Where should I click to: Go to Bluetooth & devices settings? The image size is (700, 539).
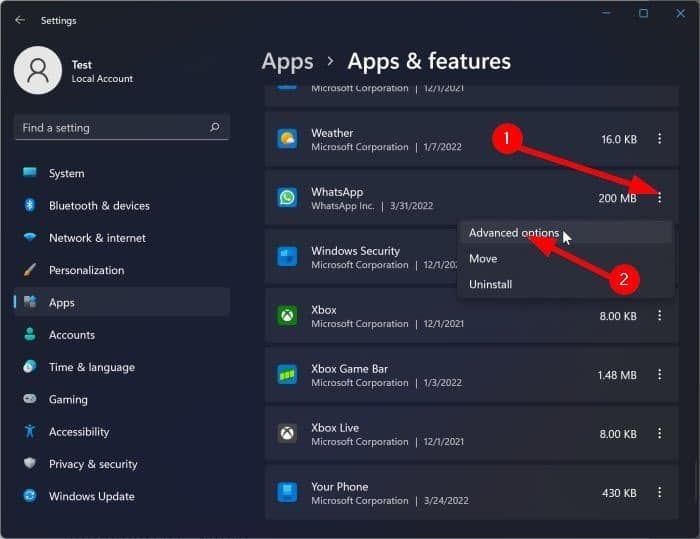[x=99, y=206]
